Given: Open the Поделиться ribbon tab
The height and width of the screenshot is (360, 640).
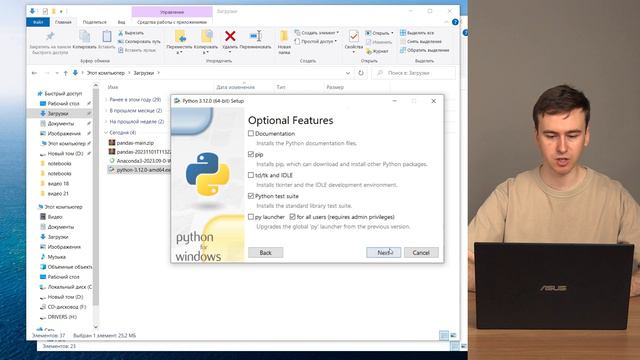Looking at the screenshot, I should (x=95, y=22).
